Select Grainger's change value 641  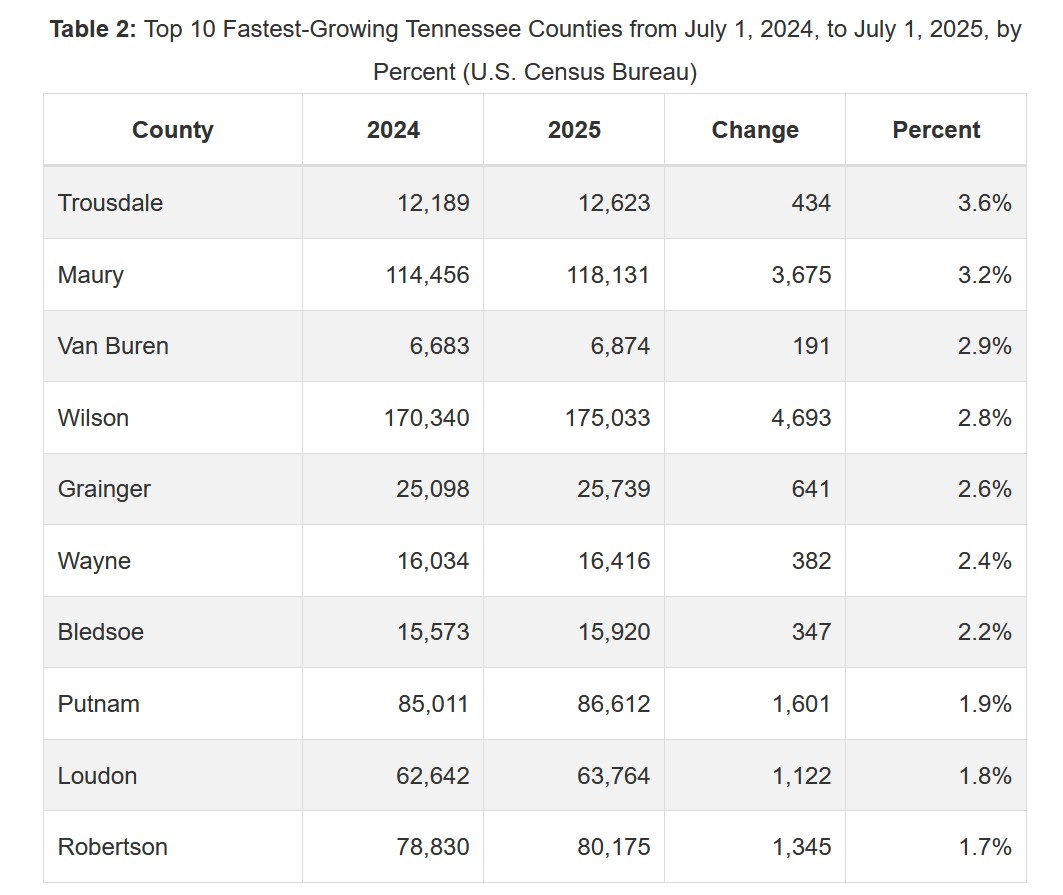click(810, 489)
